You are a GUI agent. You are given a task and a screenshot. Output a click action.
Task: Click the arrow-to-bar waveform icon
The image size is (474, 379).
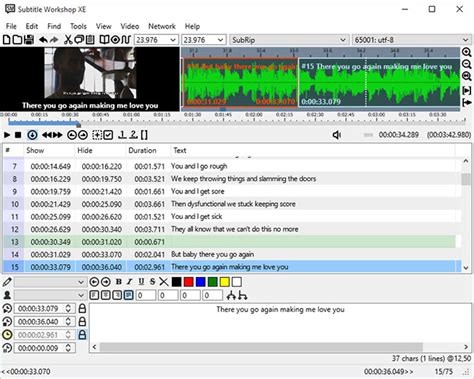point(467,103)
